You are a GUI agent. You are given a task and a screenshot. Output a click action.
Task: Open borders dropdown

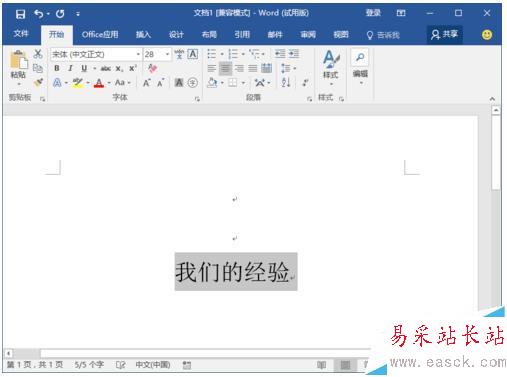coord(243,83)
